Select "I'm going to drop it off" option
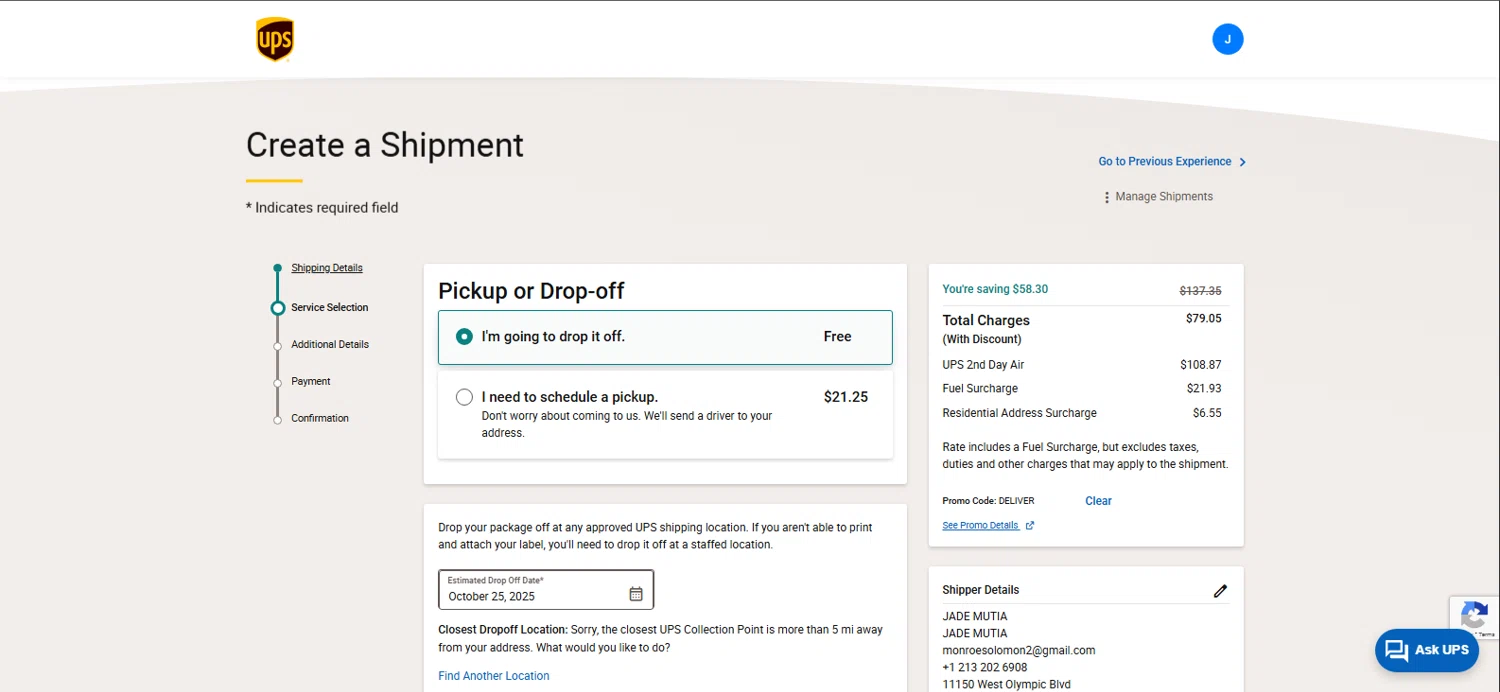 [464, 337]
